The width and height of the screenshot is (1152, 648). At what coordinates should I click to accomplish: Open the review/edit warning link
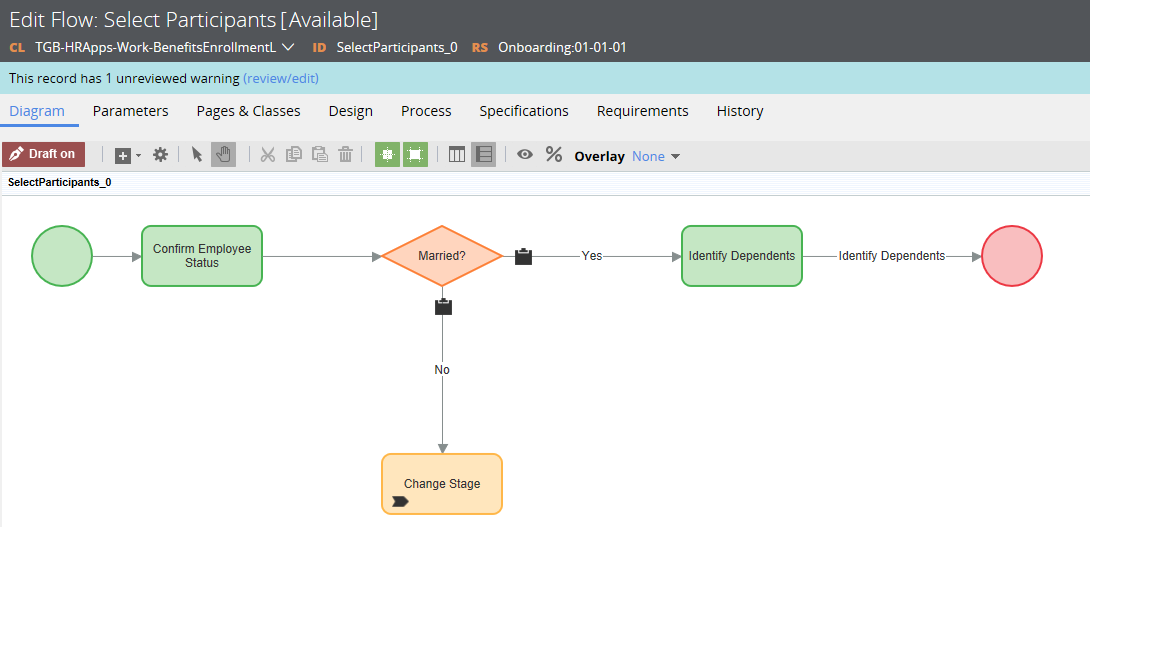[x=281, y=79]
